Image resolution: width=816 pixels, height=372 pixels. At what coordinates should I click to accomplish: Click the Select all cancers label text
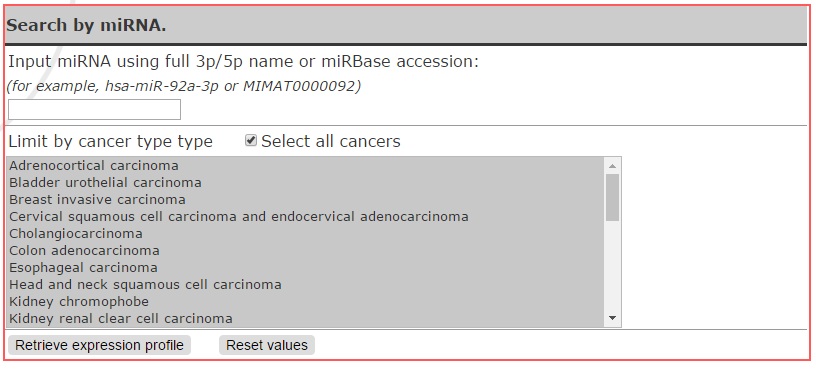[331, 141]
